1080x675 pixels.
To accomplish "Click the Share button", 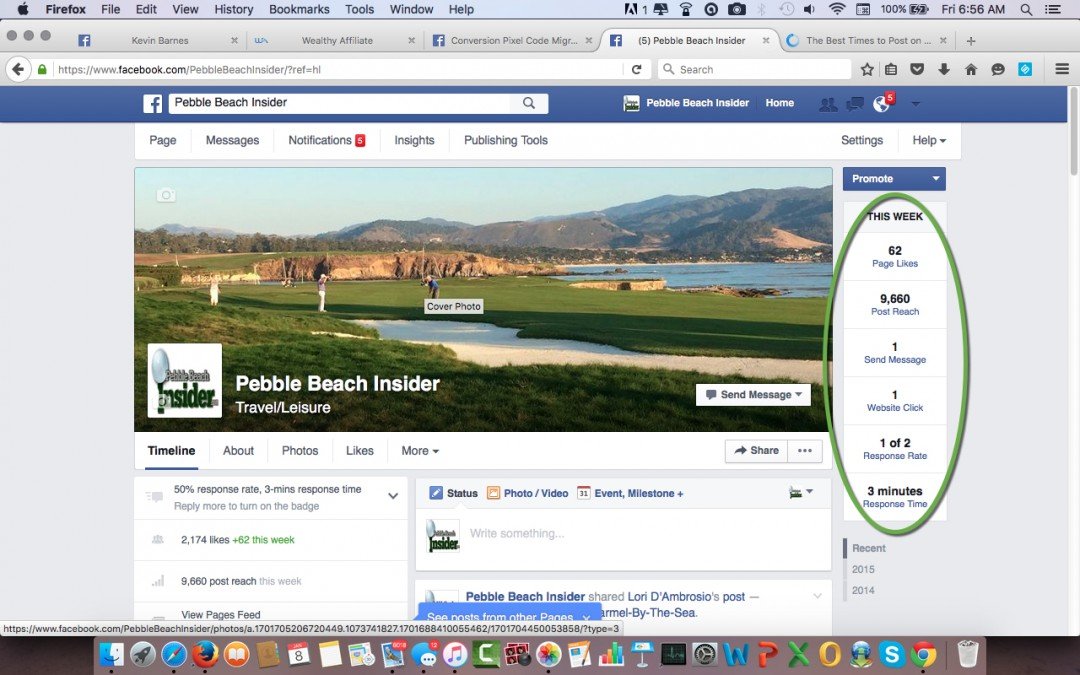I will (756, 450).
